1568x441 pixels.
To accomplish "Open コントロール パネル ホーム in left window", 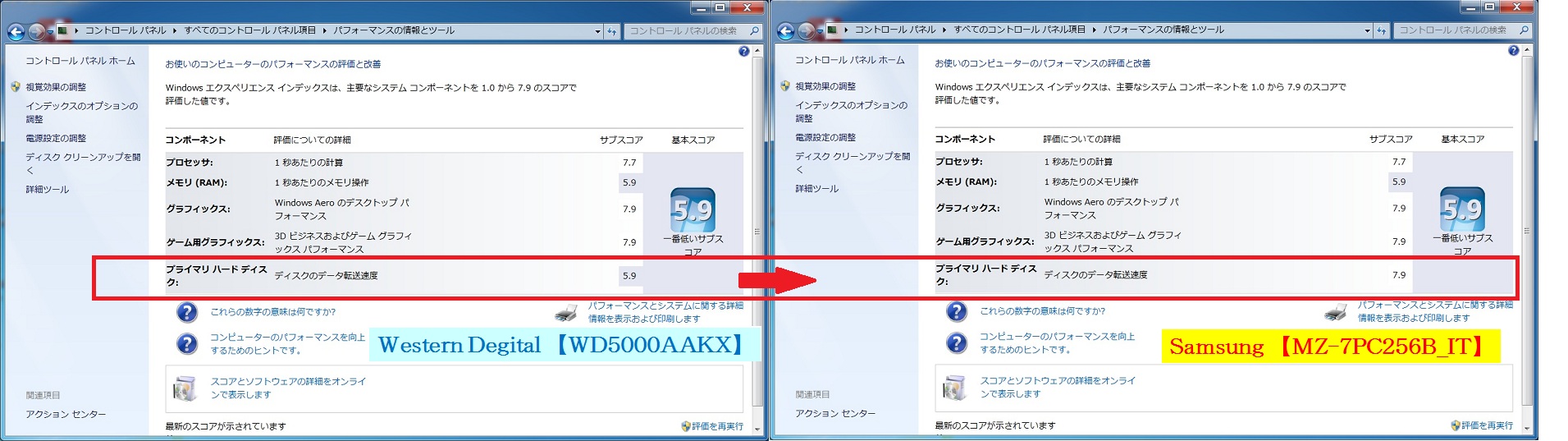I will [x=80, y=61].
